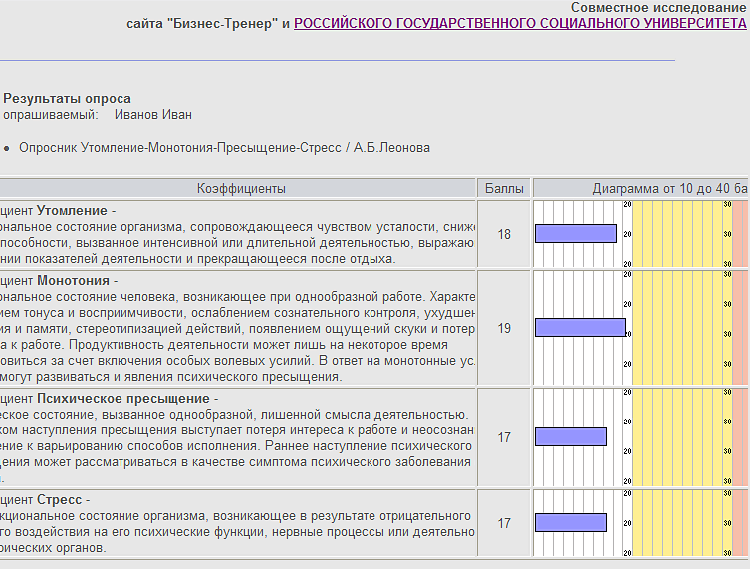Click the Монотония chart bar
The image size is (750, 569).
(x=580, y=328)
